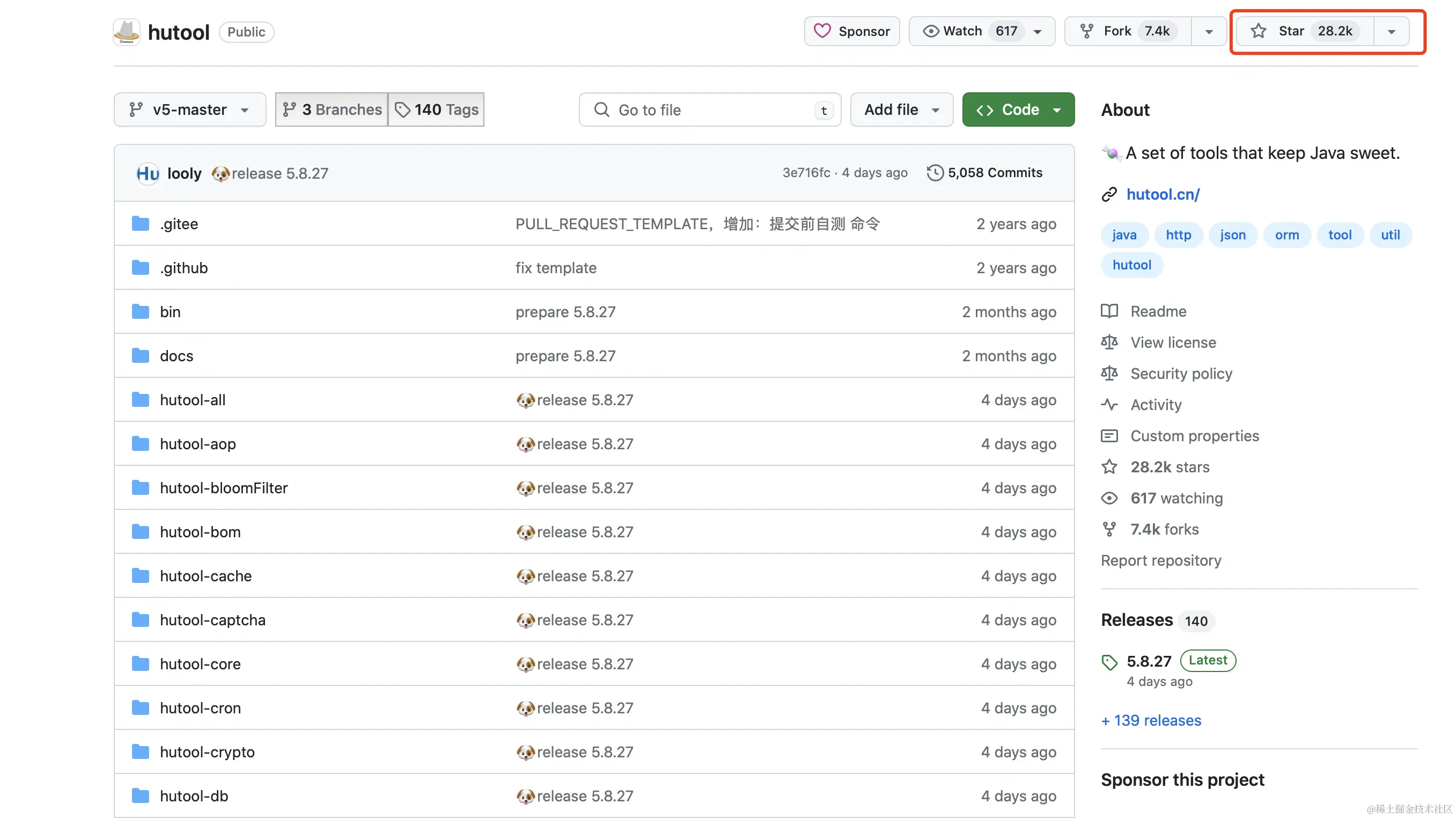Click the Readme book icon
Image resolution: width=1456 pixels, height=818 pixels.
(1109, 311)
